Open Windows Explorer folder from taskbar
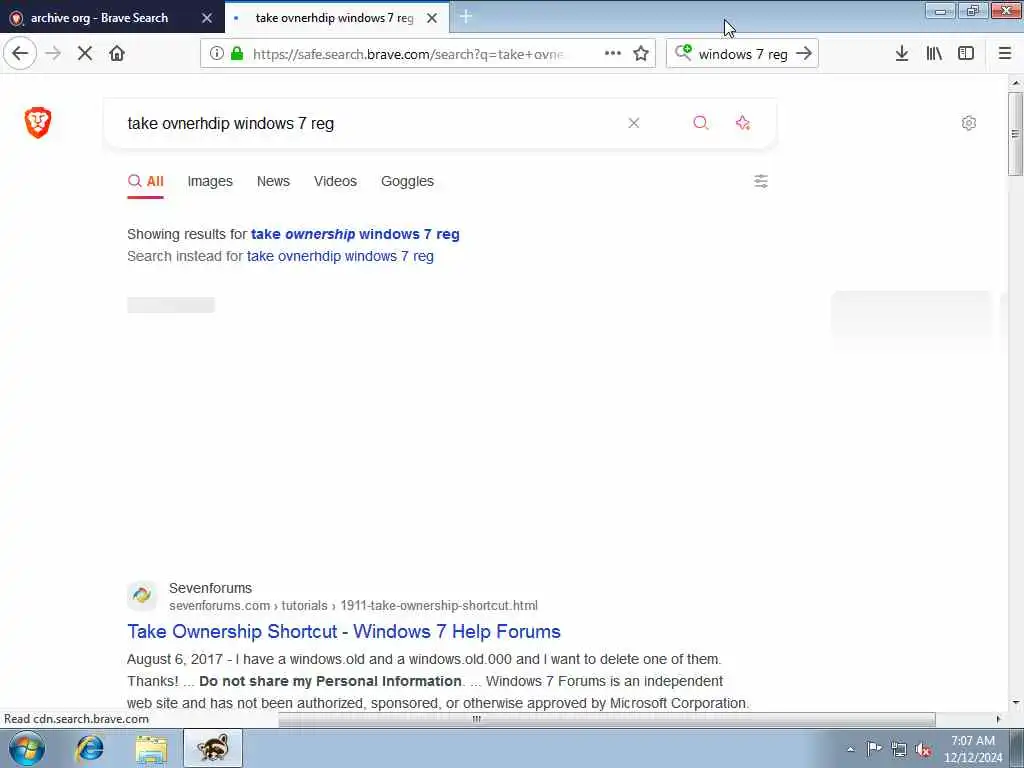 tap(152, 749)
